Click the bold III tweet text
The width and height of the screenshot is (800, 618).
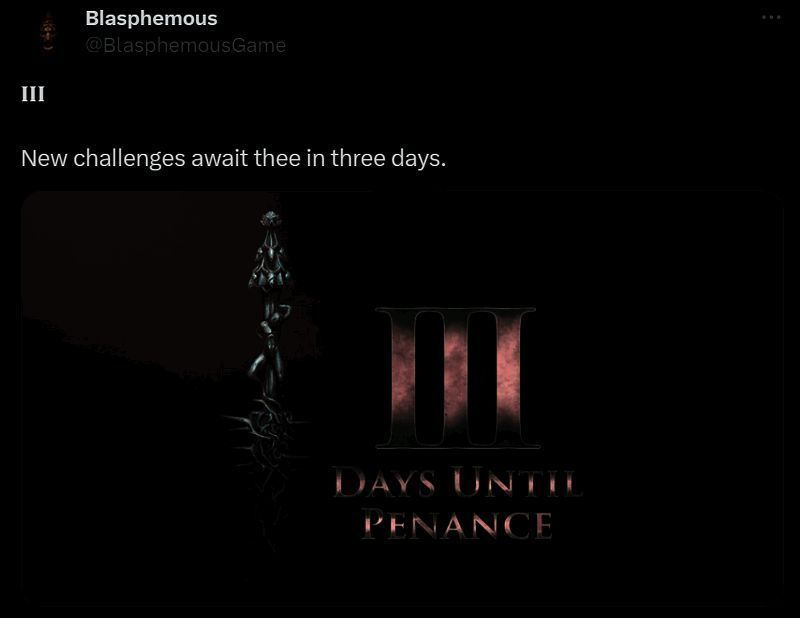pos(33,94)
